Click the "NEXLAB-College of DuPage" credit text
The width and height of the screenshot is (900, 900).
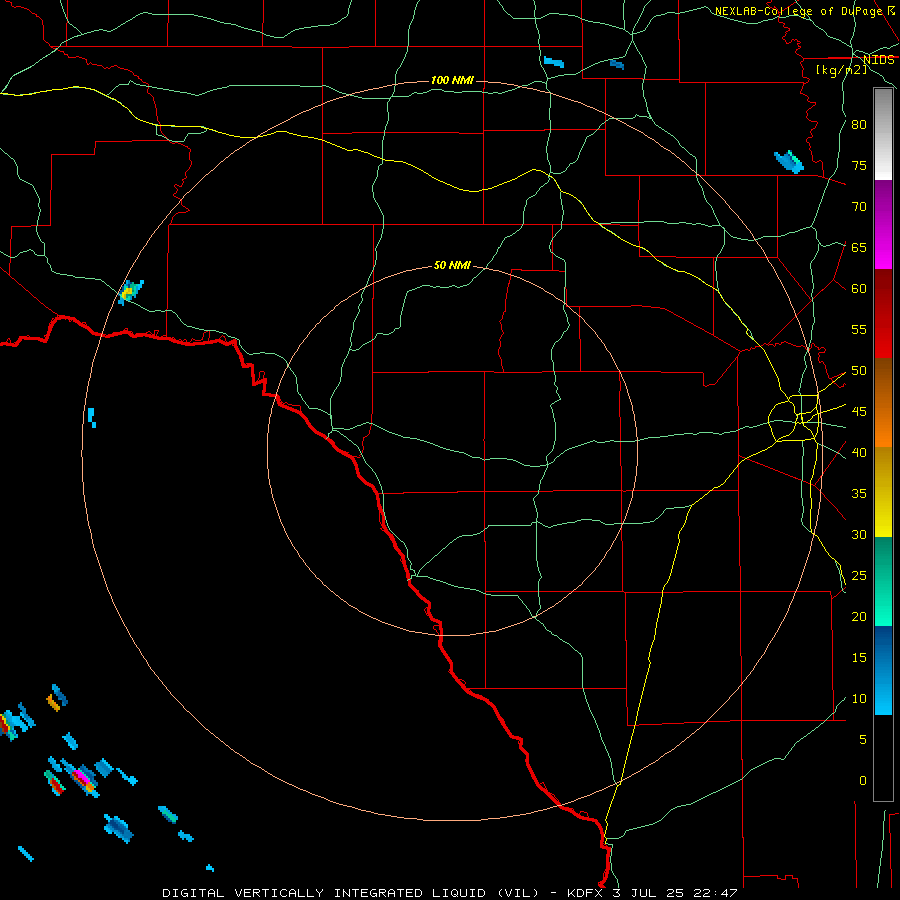pos(800,11)
